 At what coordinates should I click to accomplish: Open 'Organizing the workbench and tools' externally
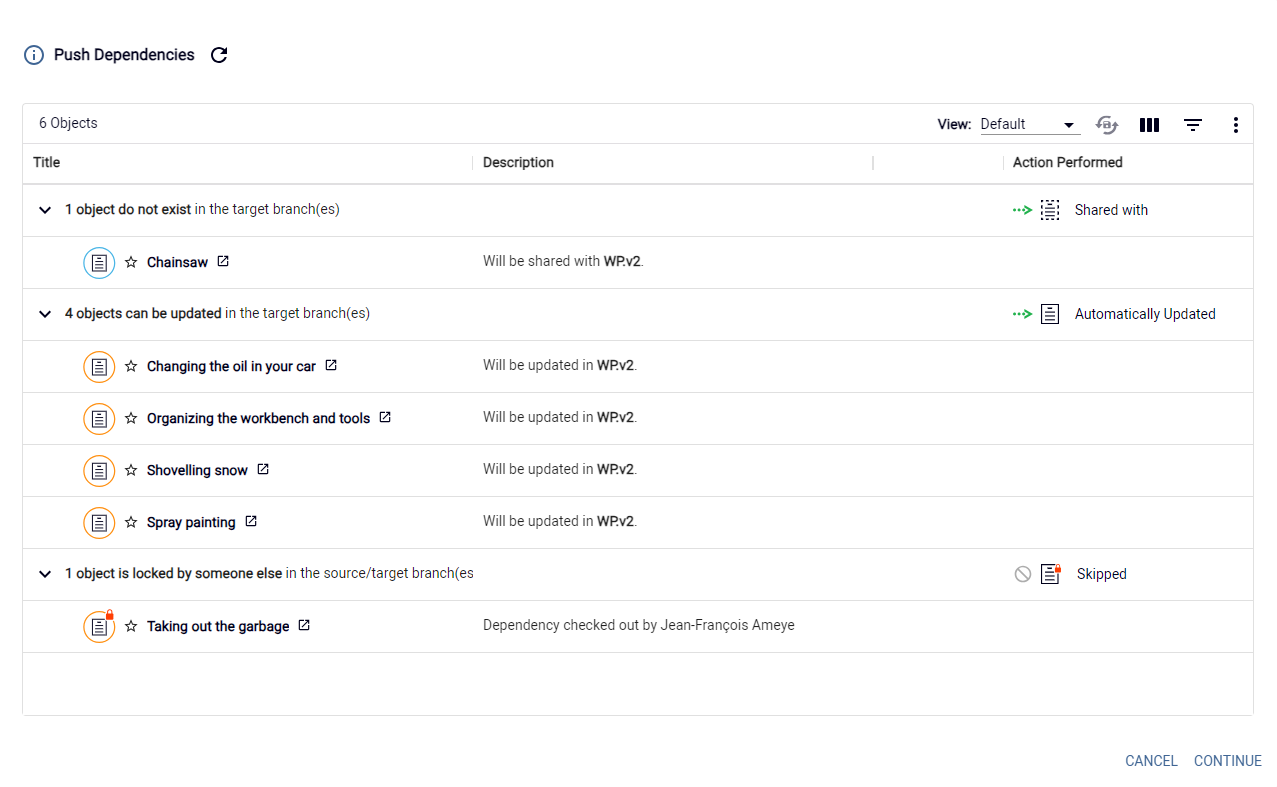(385, 417)
